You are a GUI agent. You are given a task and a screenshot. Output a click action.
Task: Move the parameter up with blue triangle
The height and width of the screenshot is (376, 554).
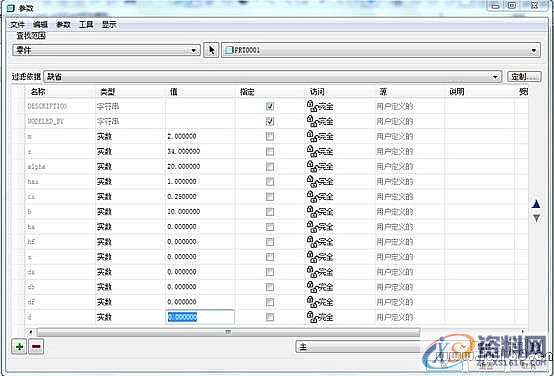point(536,204)
